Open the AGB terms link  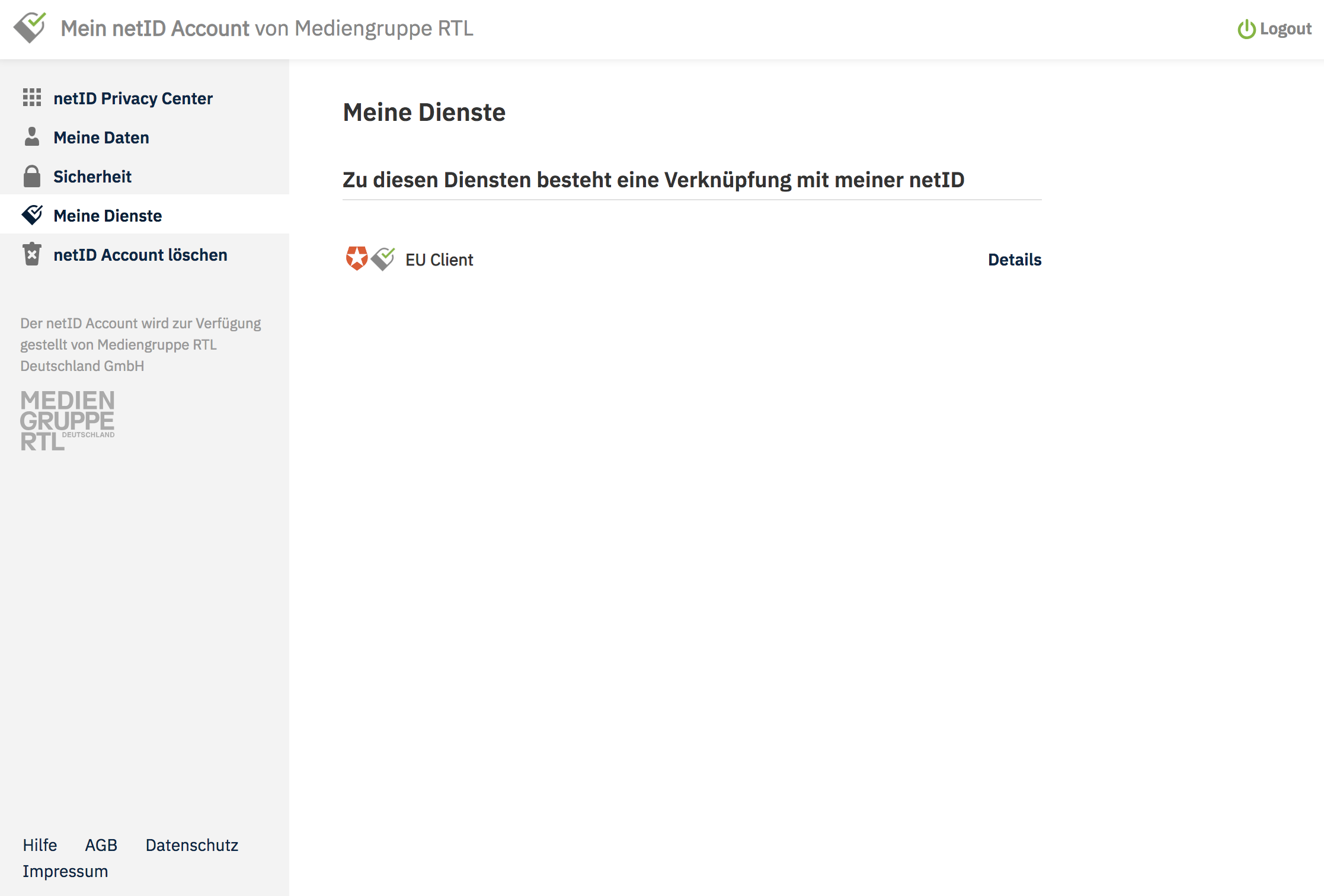click(x=101, y=845)
